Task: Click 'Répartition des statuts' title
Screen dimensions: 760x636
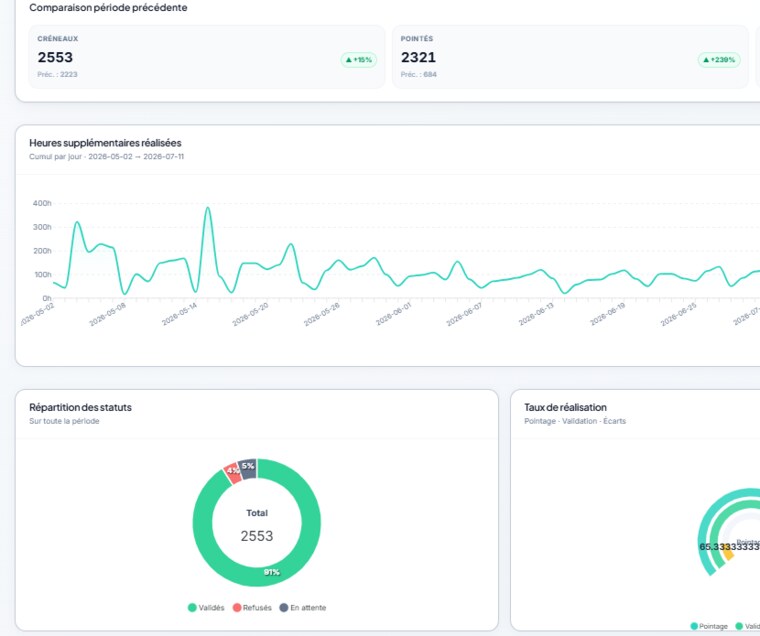Action: [x=80, y=407]
